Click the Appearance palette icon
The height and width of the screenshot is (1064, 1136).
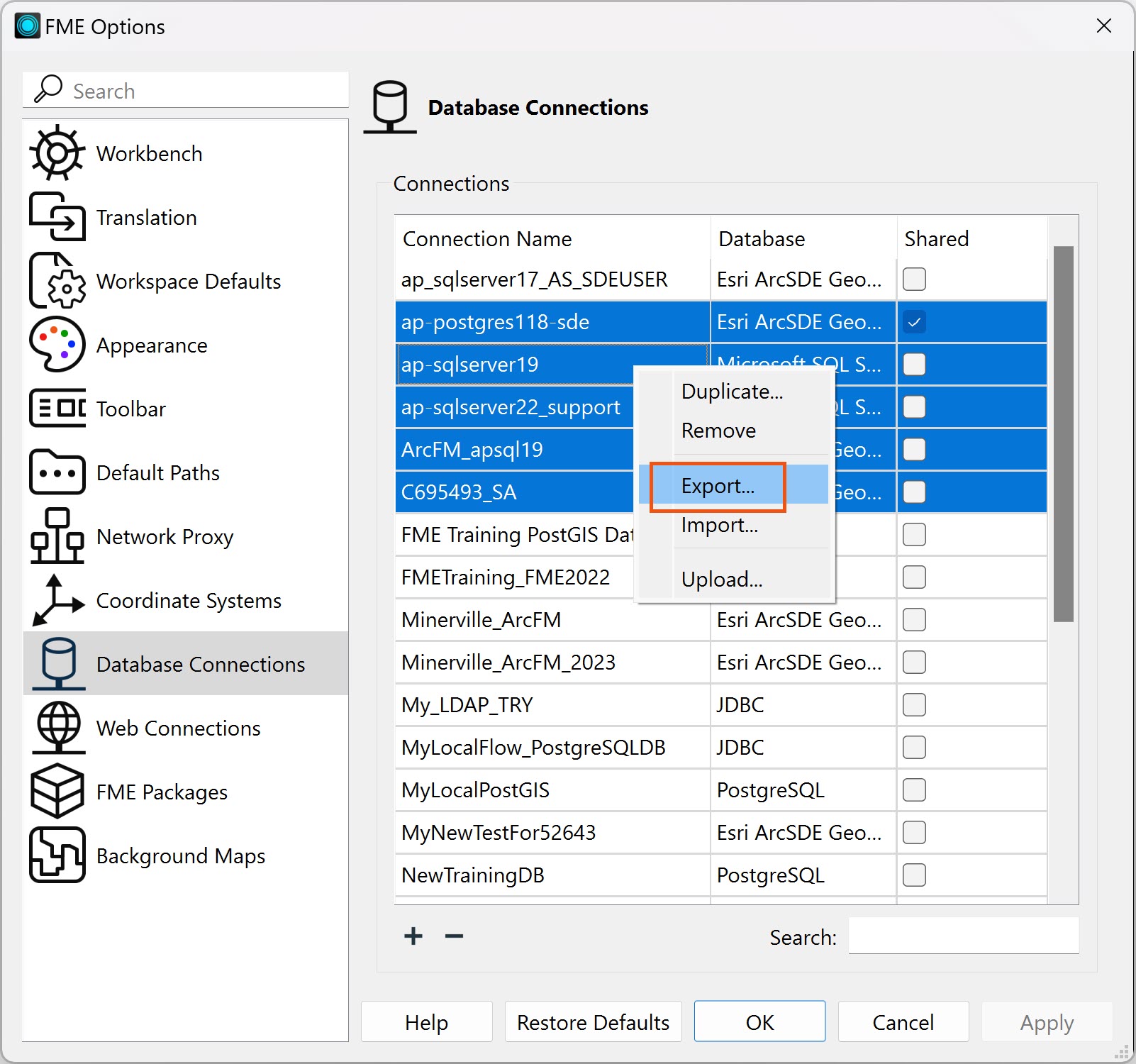[x=57, y=345]
